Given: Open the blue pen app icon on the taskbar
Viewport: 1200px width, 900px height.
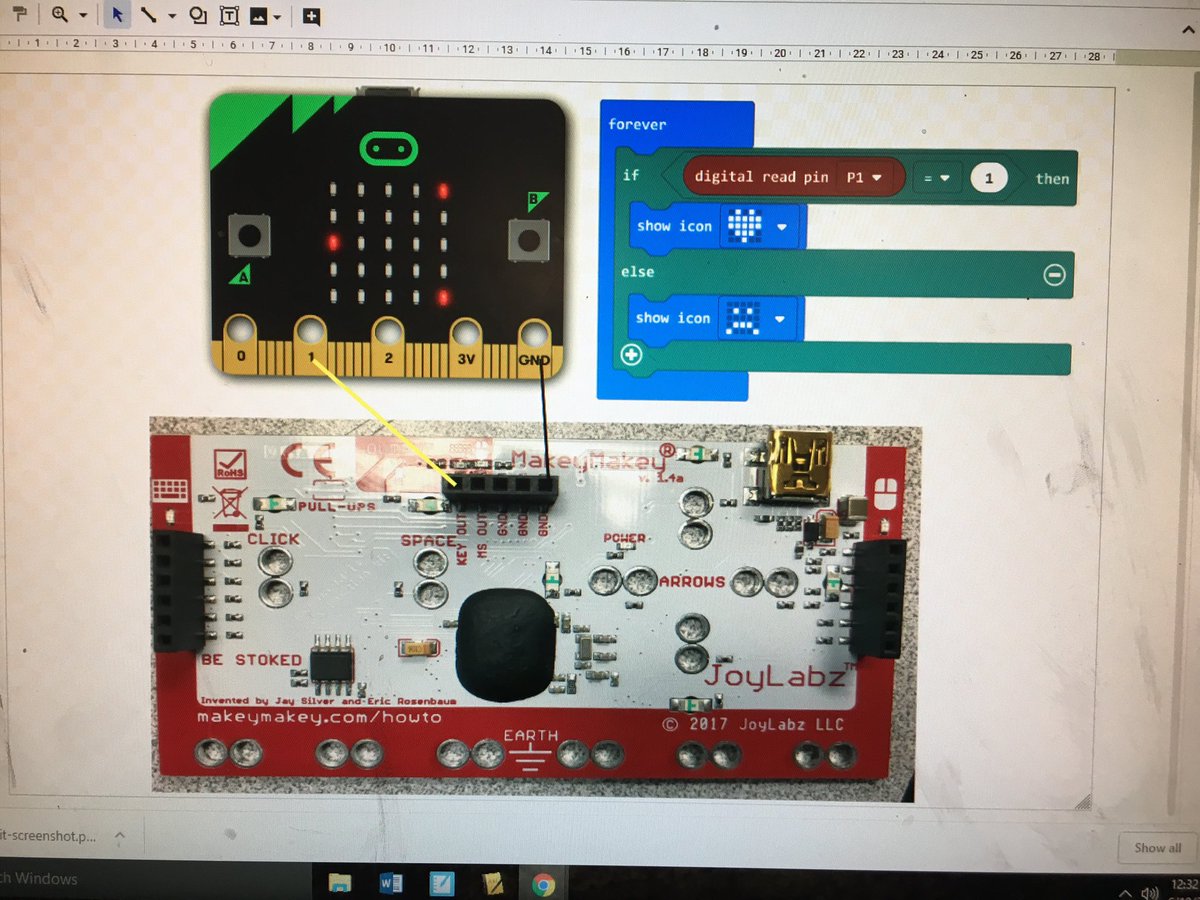Looking at the screenshot, I should (441, 882).
